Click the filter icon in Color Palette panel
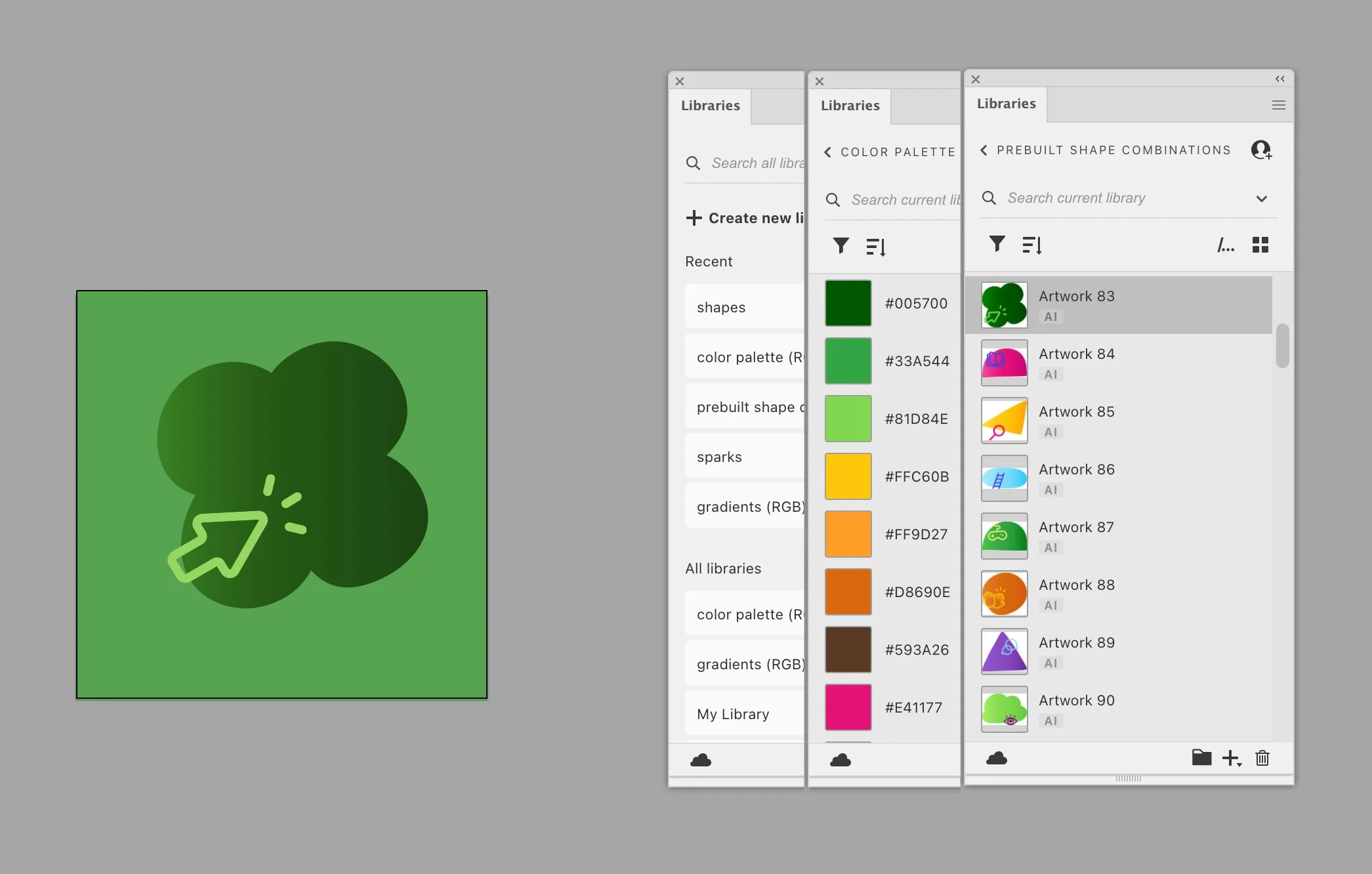 (841, 246)
